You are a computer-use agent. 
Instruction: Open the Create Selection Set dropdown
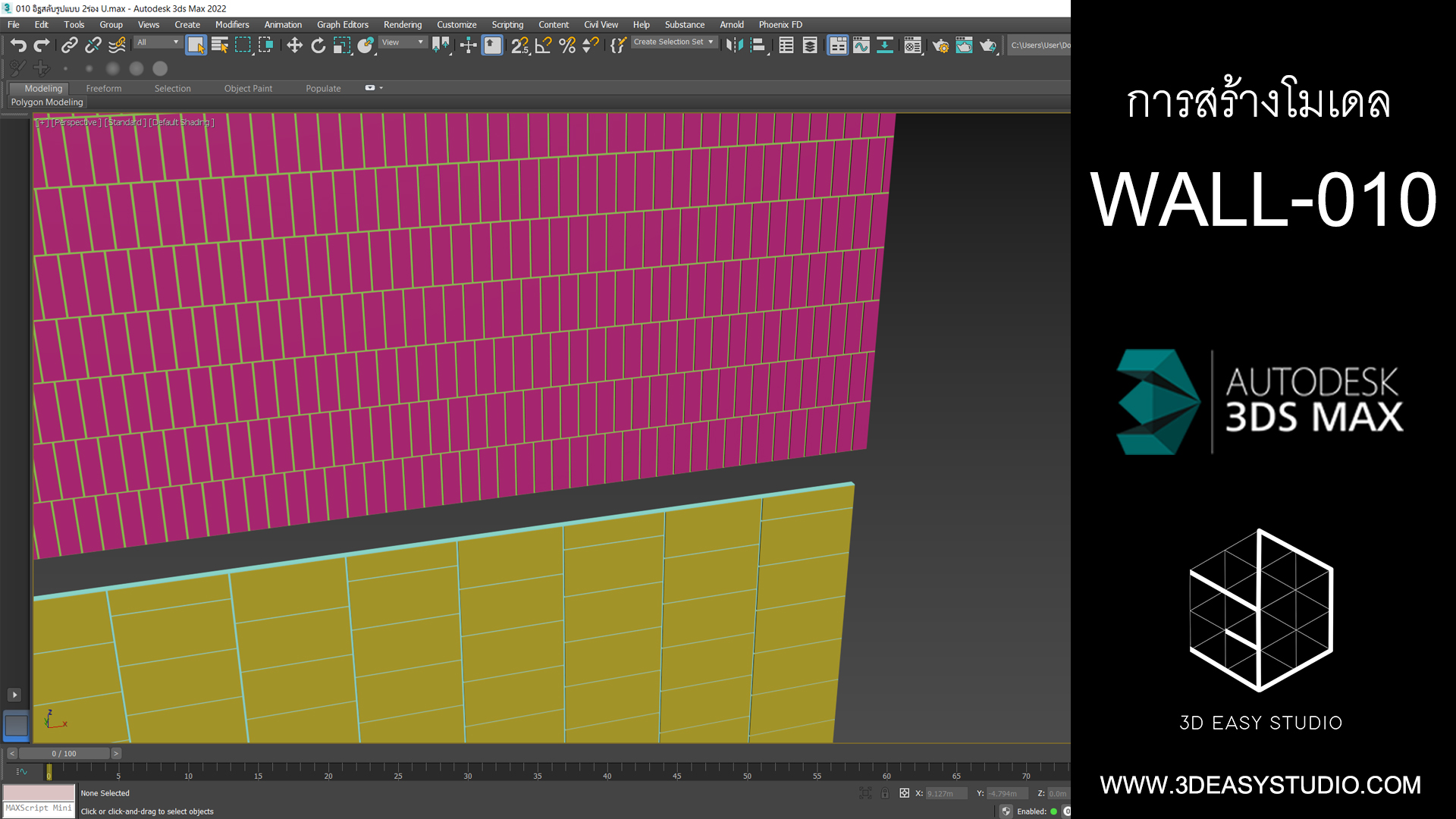pyautogui.click(x=673, y=42)
